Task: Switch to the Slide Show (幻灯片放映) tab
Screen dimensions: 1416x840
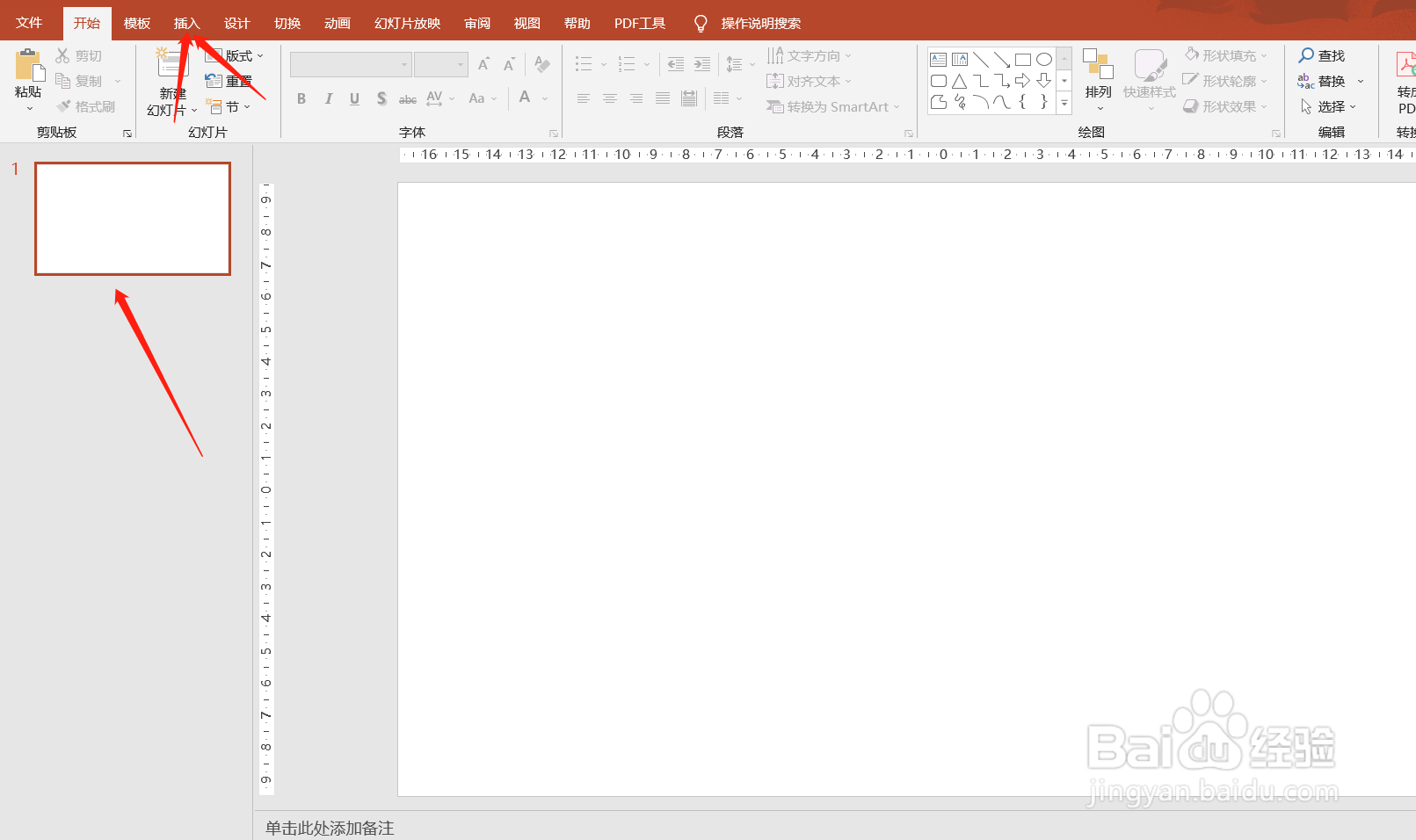Action: click(x=407, y=23)
